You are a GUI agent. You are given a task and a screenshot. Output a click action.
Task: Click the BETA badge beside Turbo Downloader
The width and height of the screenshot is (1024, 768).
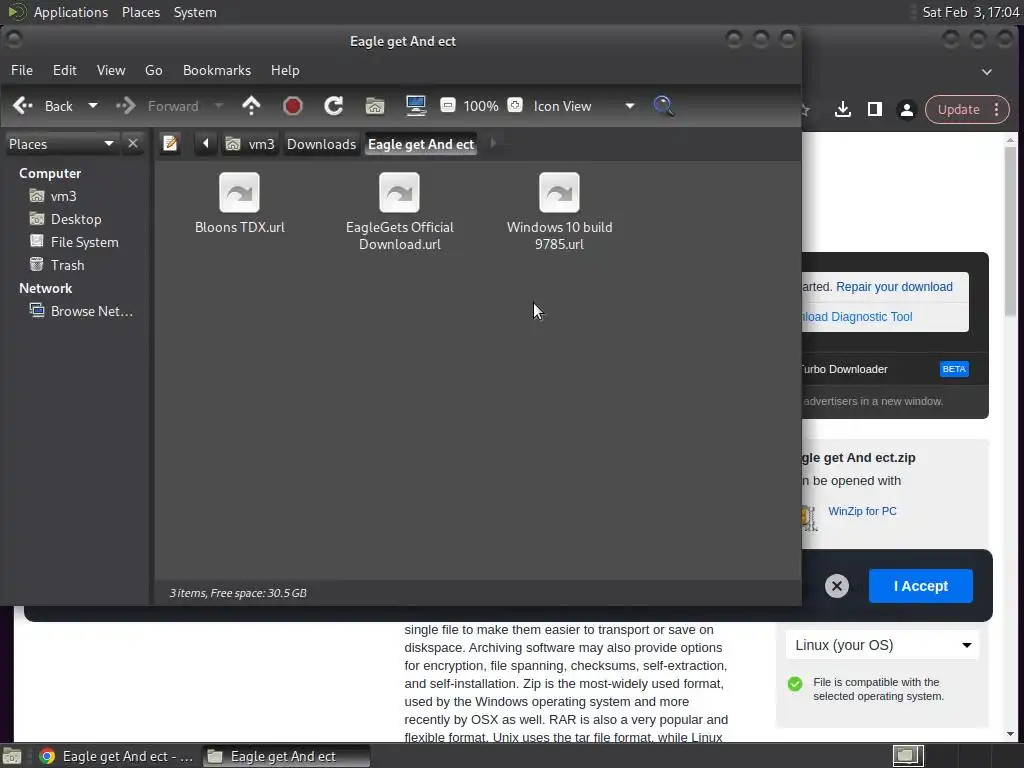click(x=953, y=369)
